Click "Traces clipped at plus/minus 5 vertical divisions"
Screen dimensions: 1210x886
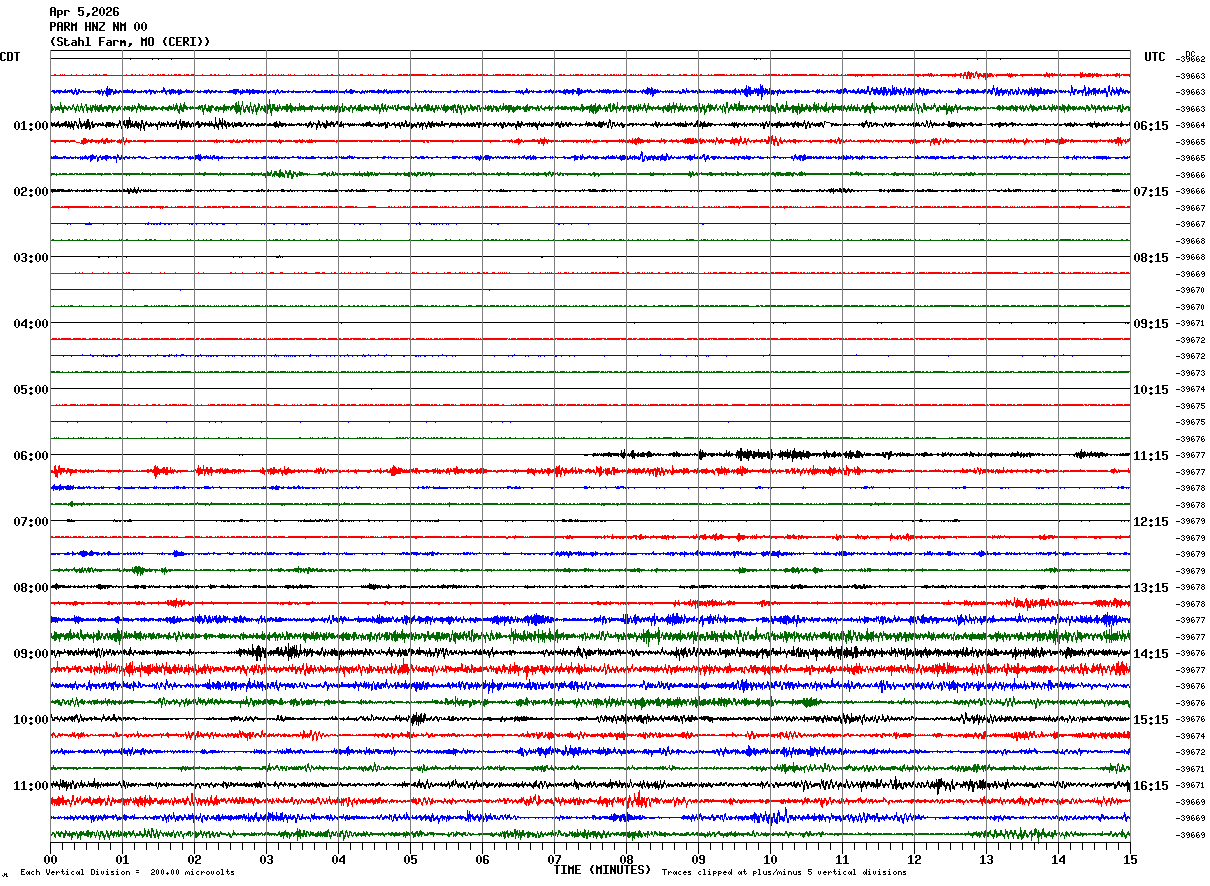(784, 872)
